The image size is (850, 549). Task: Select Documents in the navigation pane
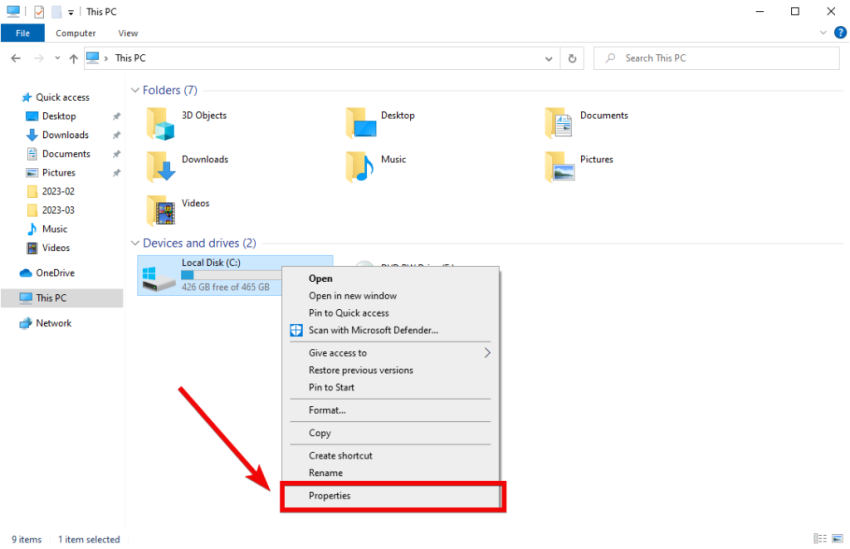tap(66, 154)
